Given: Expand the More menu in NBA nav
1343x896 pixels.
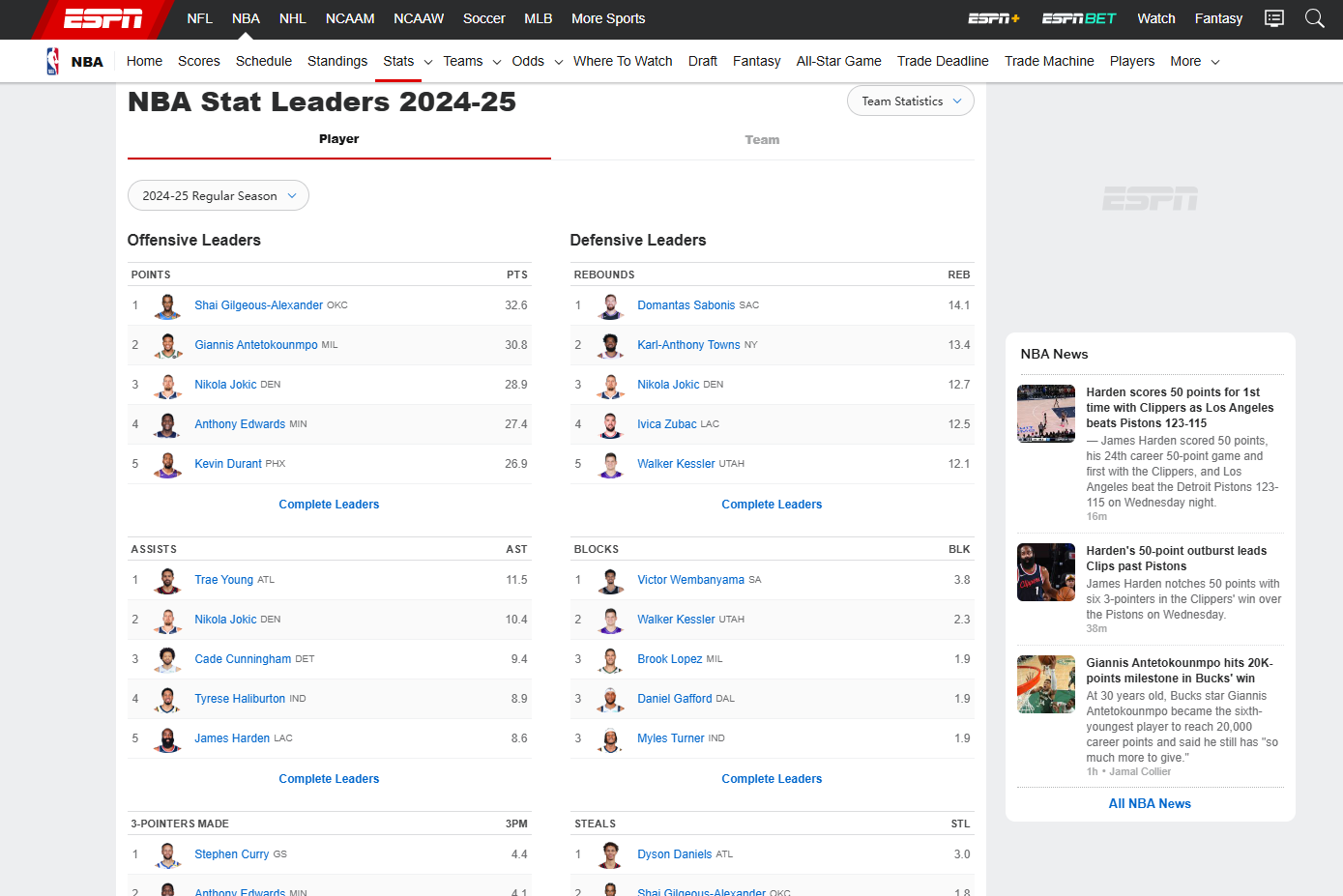Looking at the screenshot, I should [1195, 61].
